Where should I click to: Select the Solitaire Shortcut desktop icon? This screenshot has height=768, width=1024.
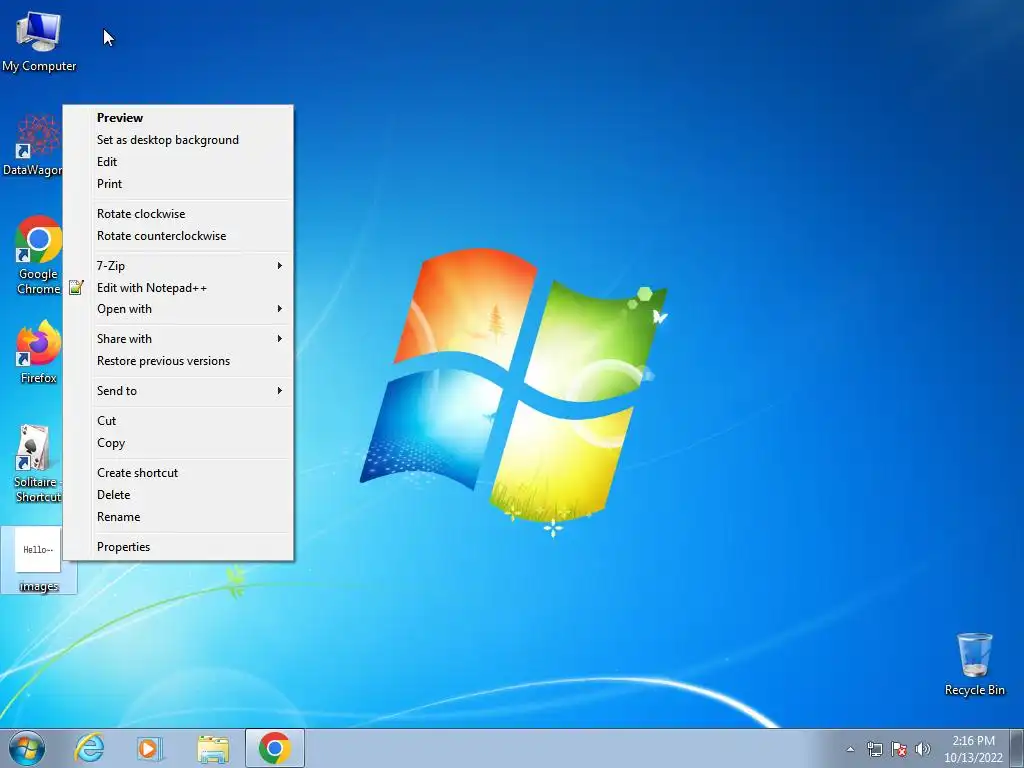(37, 464)
